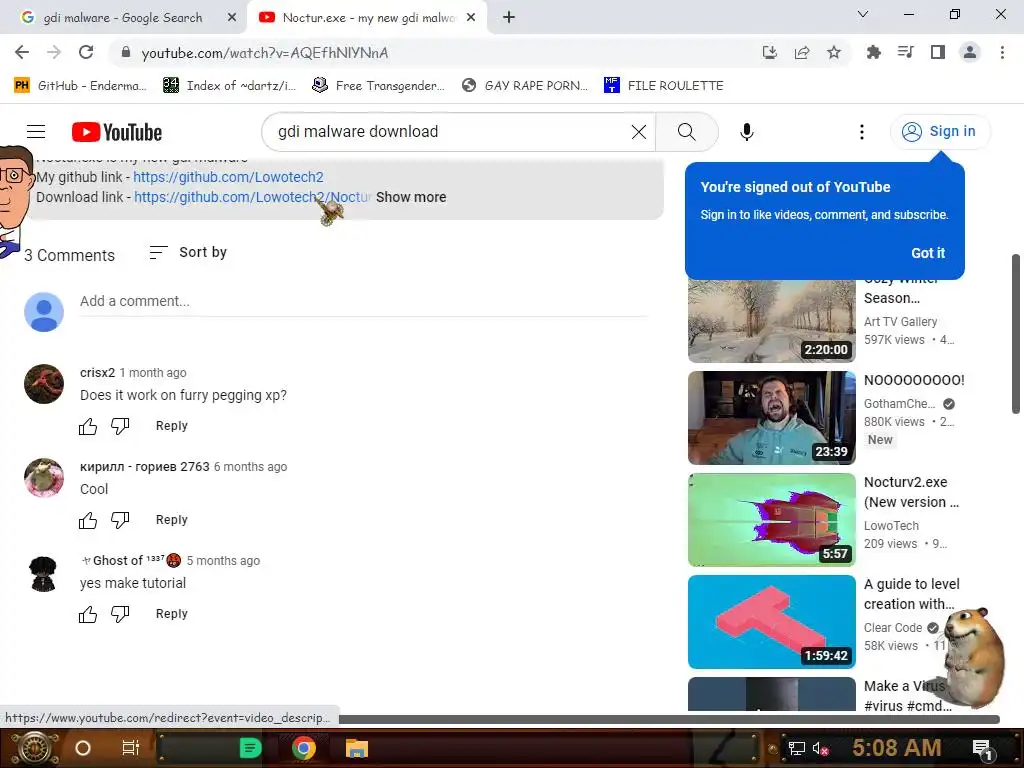View site information lock icon

tap(126, 52)
